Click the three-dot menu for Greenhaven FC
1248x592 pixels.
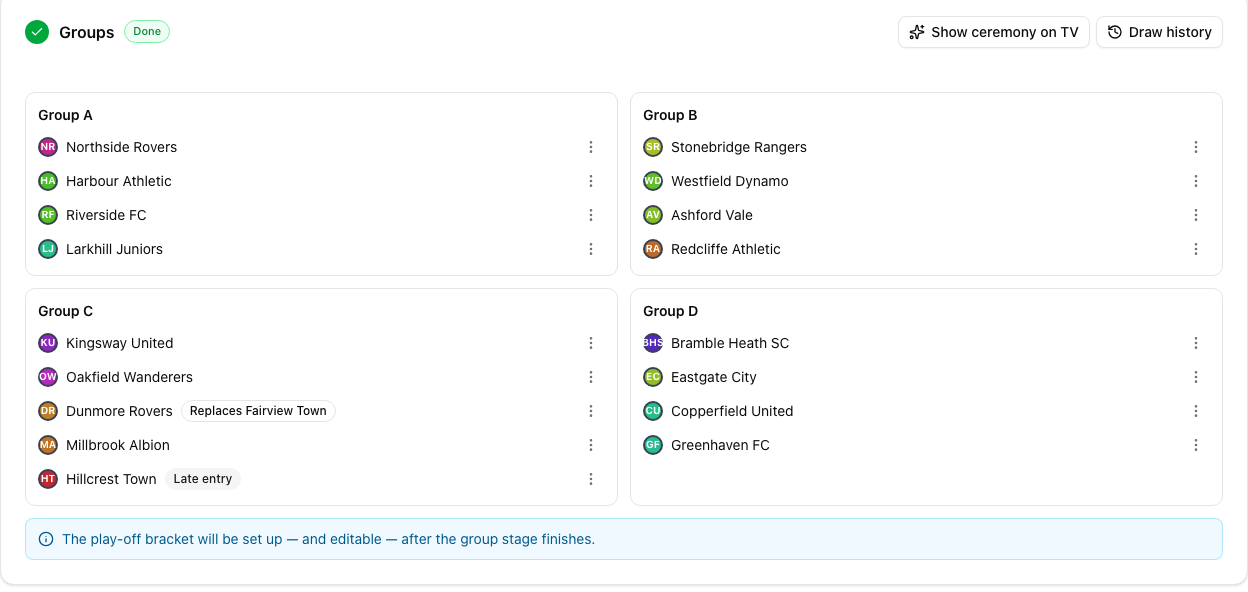tap(1196, 445)
